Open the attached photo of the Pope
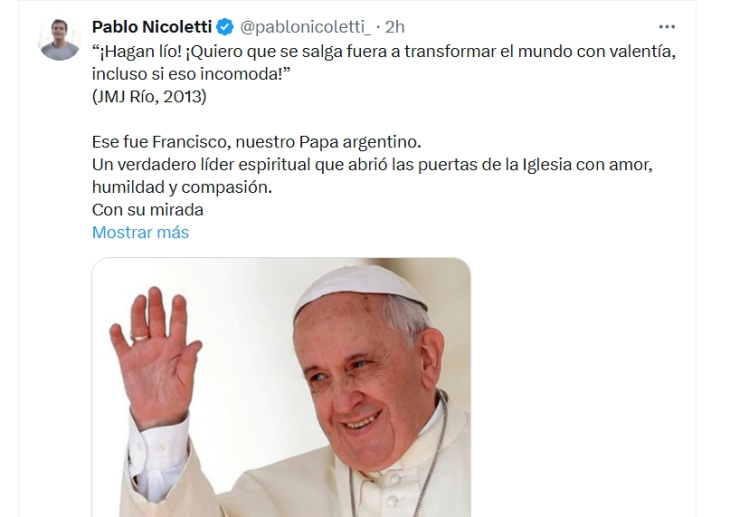Screen dimensions: 730x517 click(281, 387)
